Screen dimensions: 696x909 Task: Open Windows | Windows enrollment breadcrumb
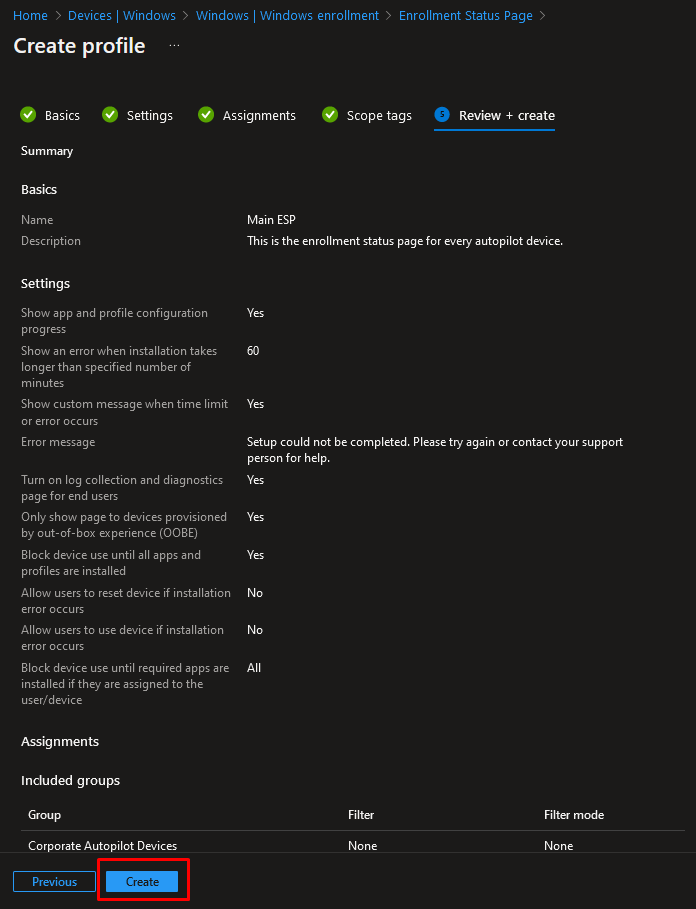(x=287, y=16)
